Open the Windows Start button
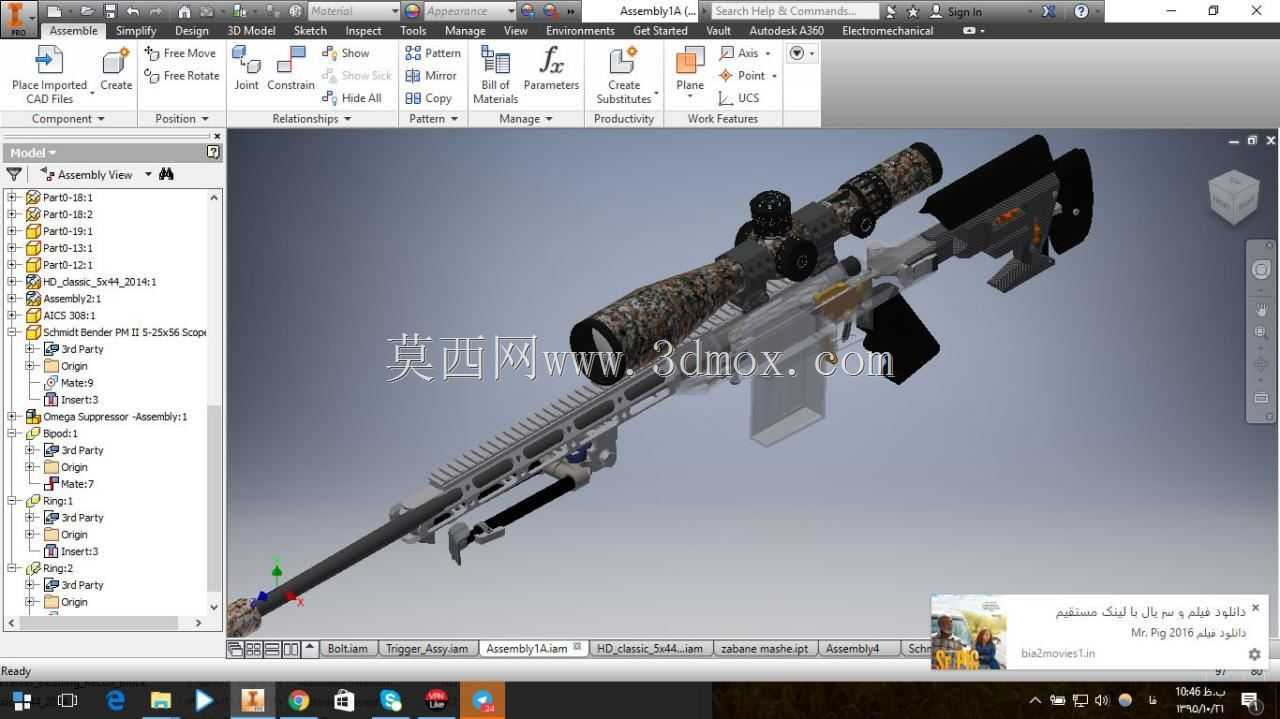The height and width of the screenshot is (719, 1280). coord(21,700)
